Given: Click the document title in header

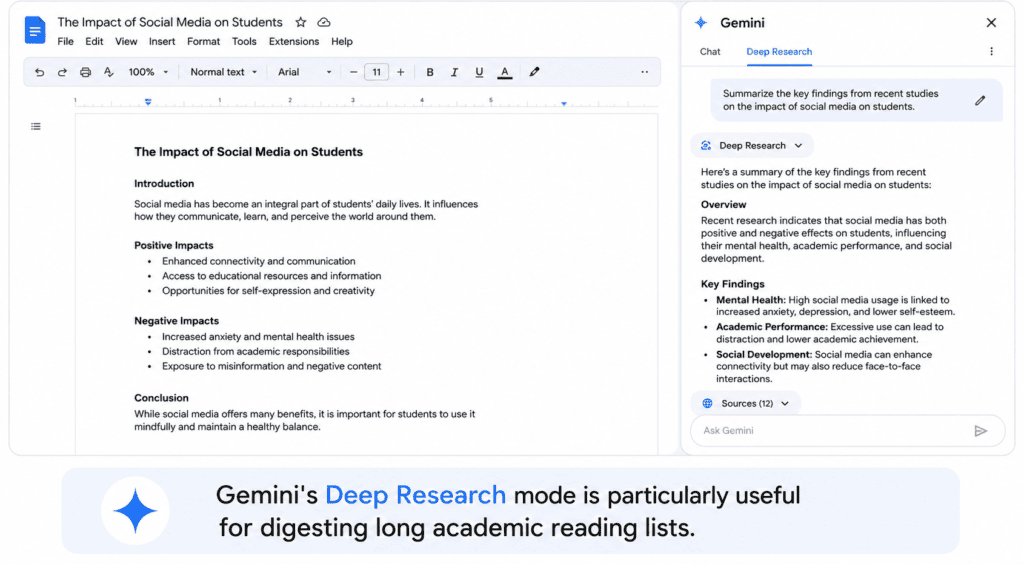Looking at the screenshot, I should click(170, 22).
